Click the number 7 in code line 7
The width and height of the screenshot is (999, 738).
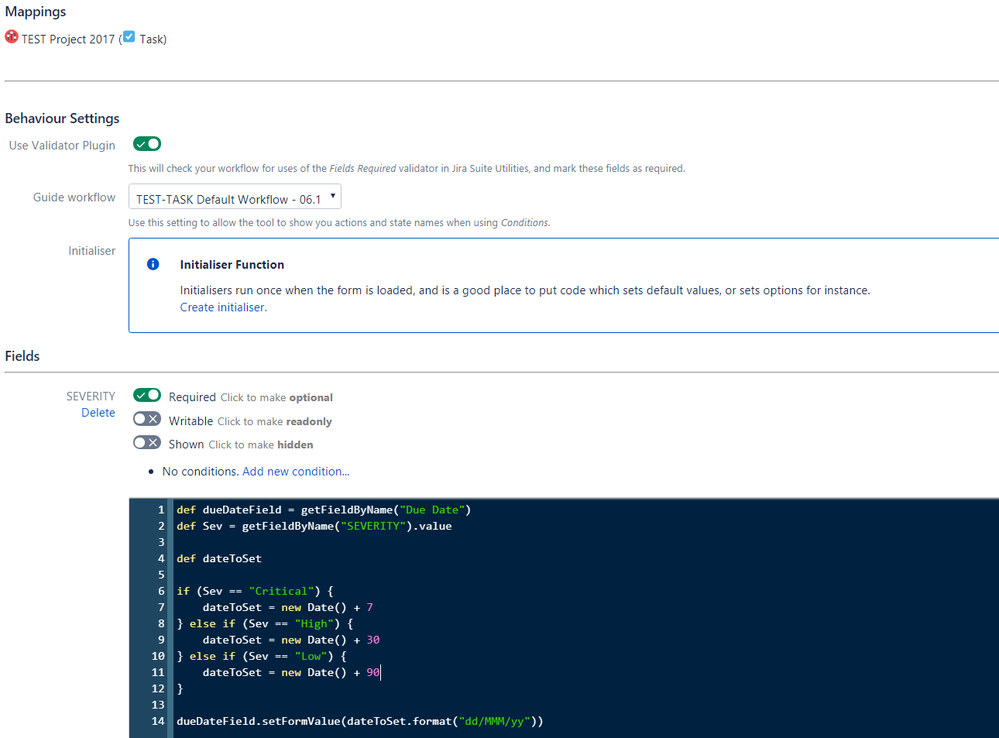click(x=370, y=607)
